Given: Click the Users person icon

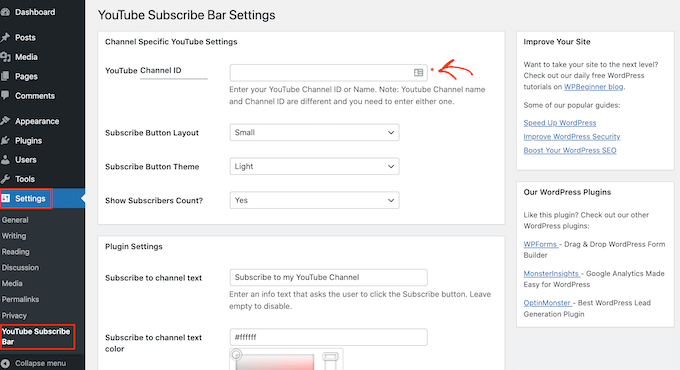Looking at the screenshot, I should coord(5,160).
